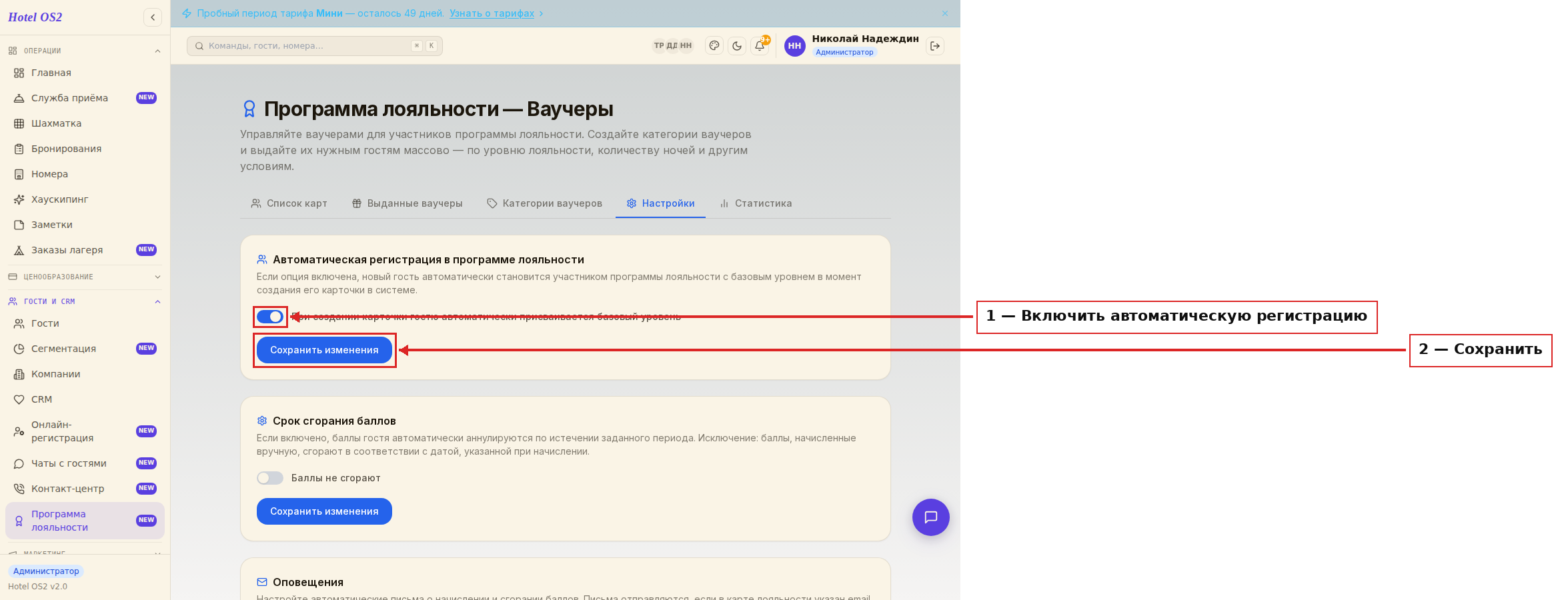The height and width of the screenshot is (600, 1568).
Task: Enable the Баллы не сгорают switch
Action: pos(270,478)
